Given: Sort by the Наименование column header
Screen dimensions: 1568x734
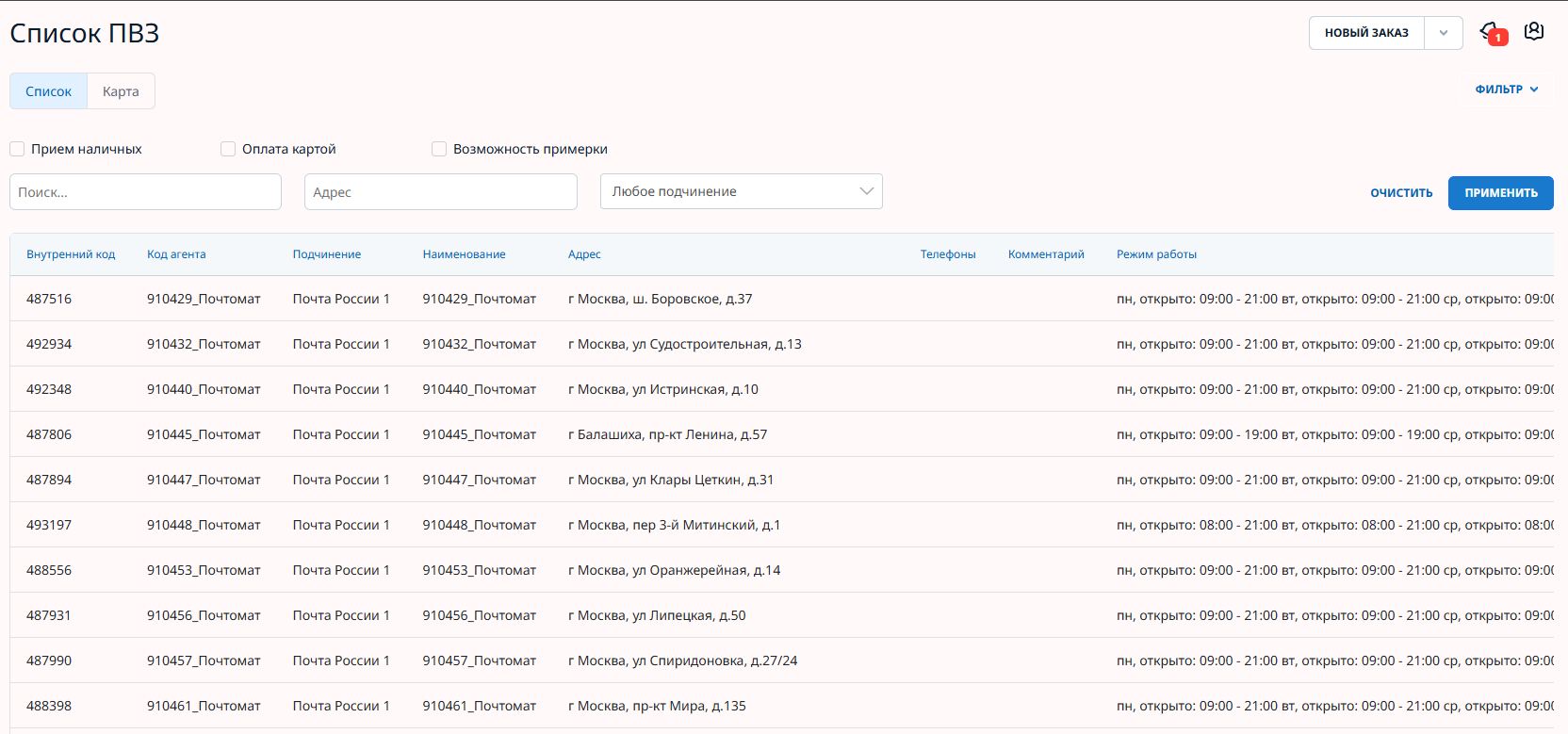Looking at the screenshot, I should (x=464, y=254).
